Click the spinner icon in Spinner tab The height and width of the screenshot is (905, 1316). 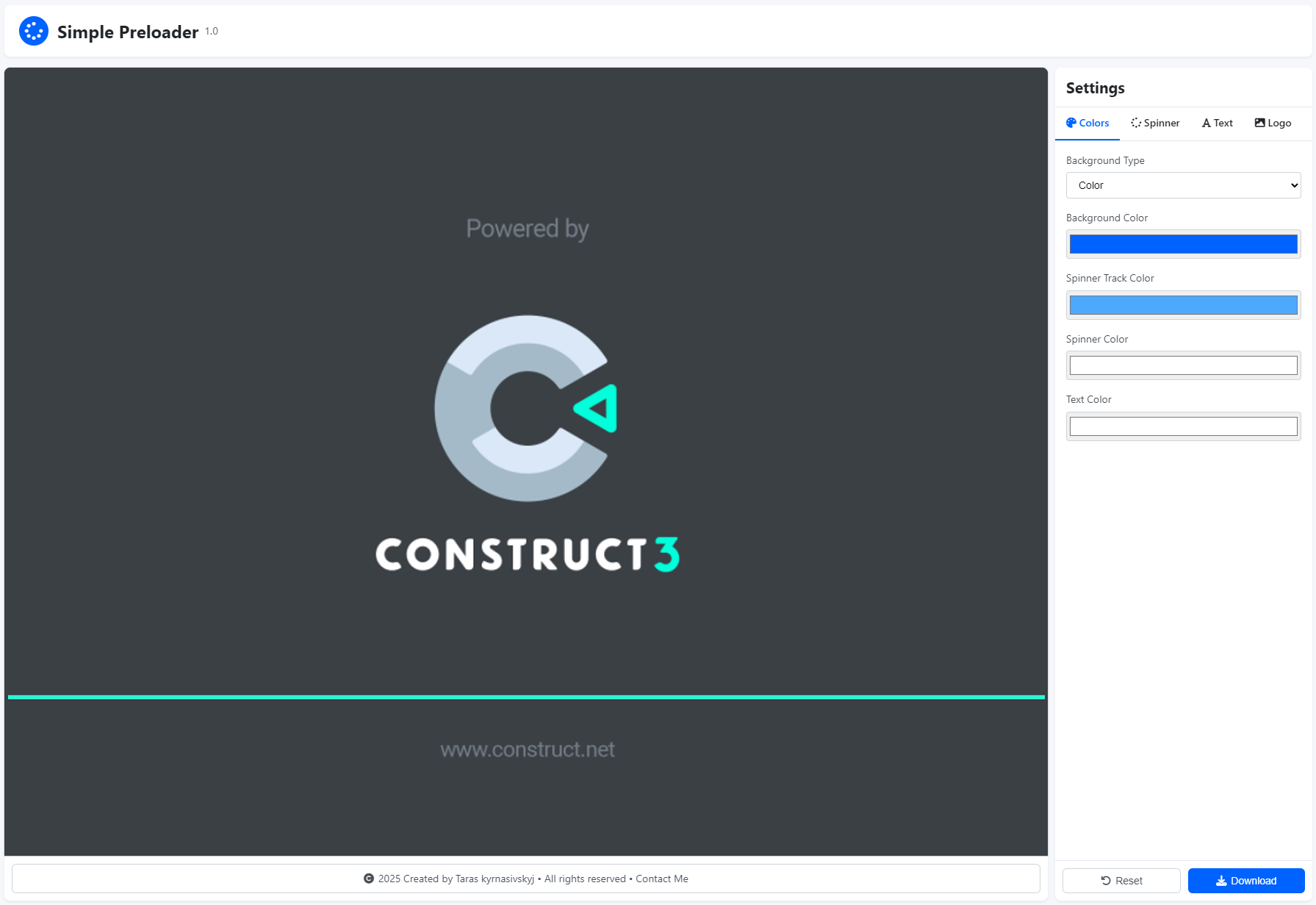pyautogui.click(x=1136, y=123)
